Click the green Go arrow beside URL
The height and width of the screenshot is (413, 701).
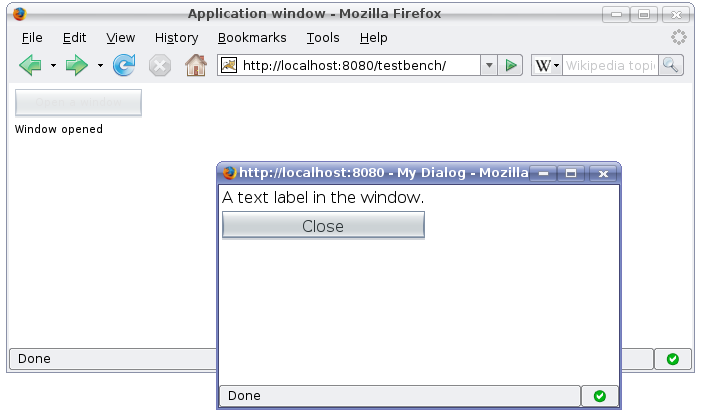click(511, 66)
